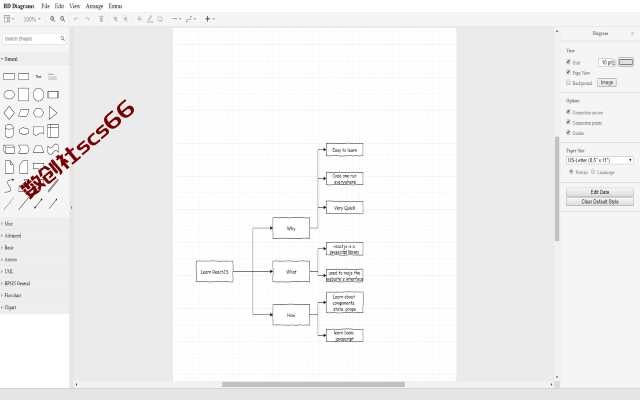Open the 100% zoom level dropdown
The image size is (640, 400).
coord(32,19)
